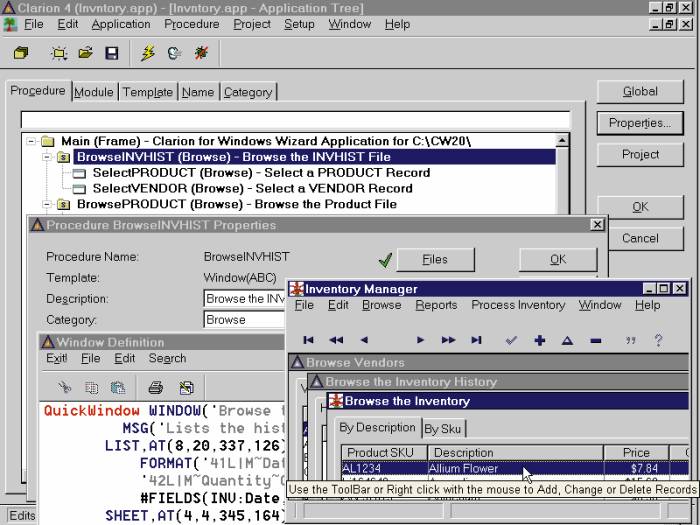The height and width of the screenshot is (525, 700).
Task: Click the lightning bolt make toolbar icon
Action: (148, 53)
